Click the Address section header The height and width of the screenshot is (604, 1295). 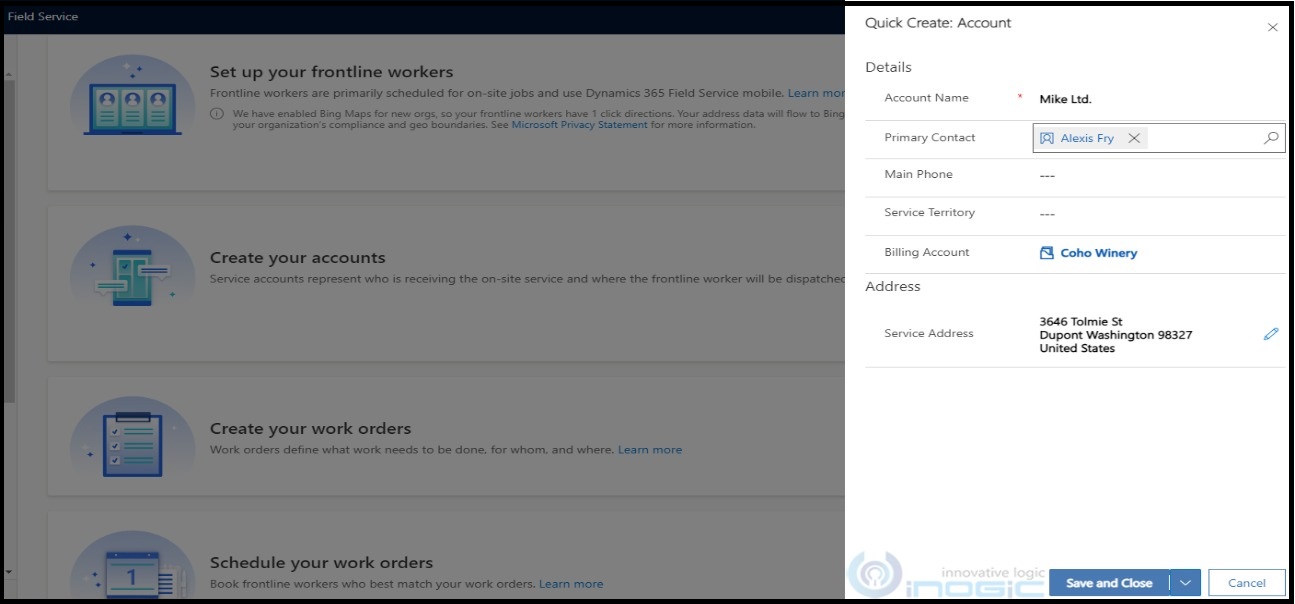(x=893, y=286)
